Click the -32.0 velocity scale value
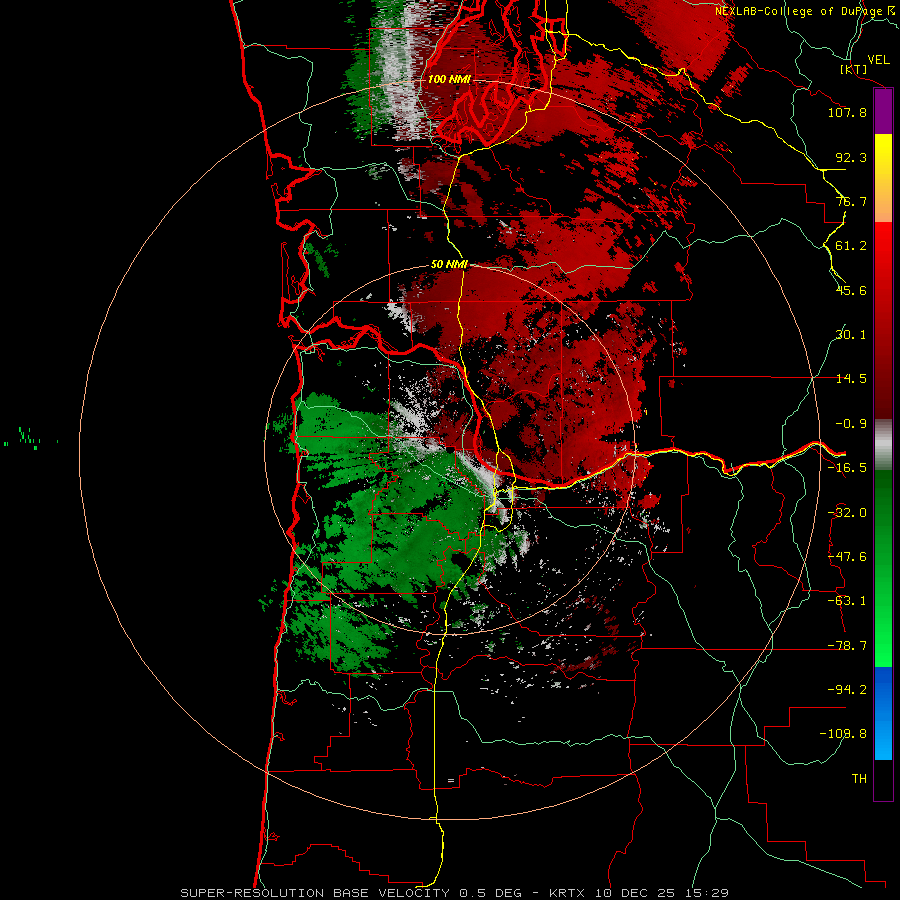Viewport: 900px width, 900px height. point(847,513)
